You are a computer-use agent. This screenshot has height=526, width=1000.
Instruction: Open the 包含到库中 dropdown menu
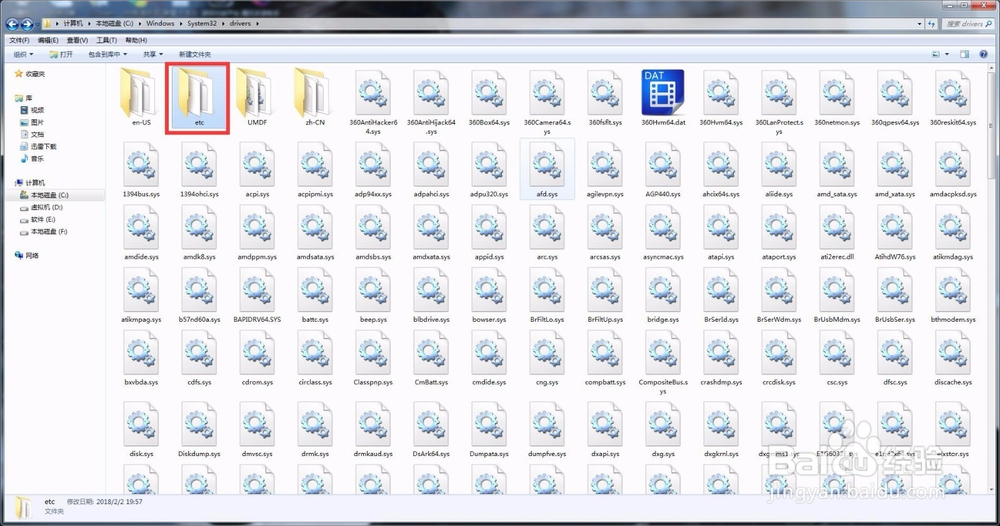pos(107,54)
